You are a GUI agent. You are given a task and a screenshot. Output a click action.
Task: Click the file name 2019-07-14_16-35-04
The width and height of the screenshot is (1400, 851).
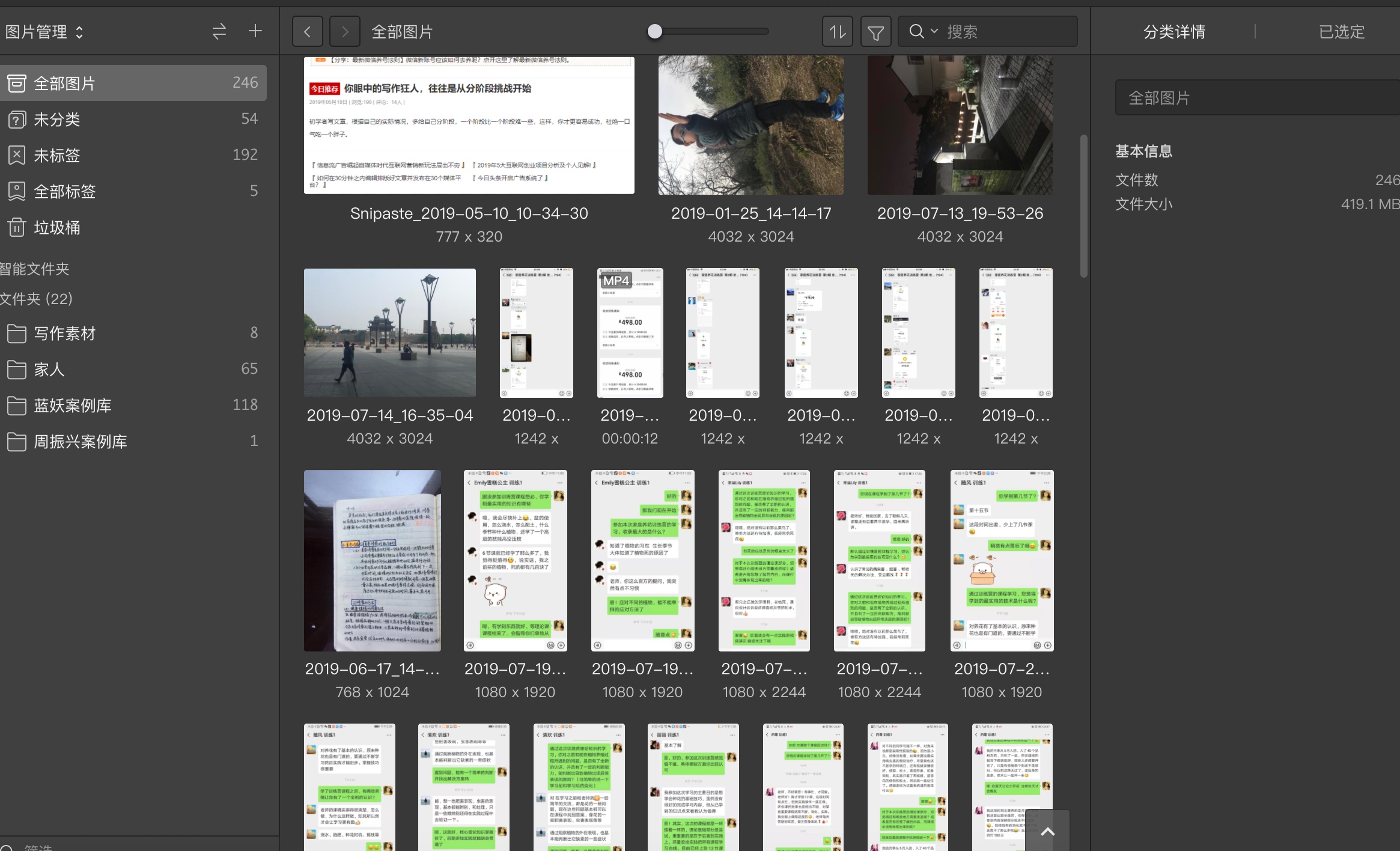390,415
